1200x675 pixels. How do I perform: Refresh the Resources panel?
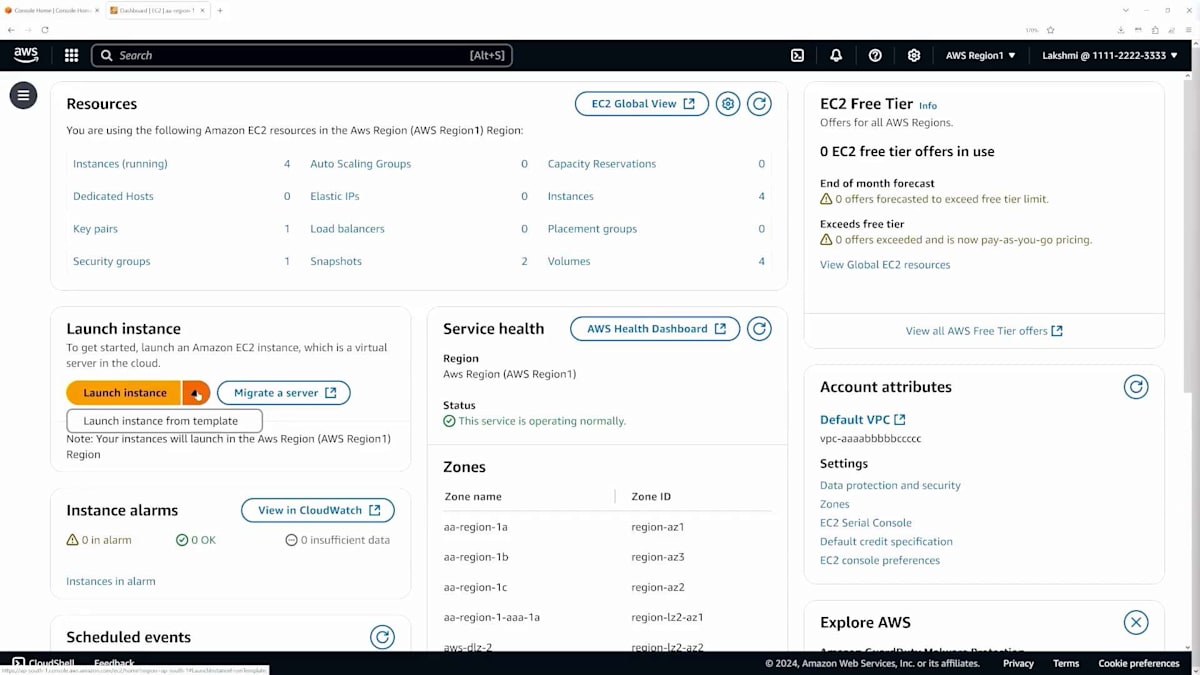click(x=759, y=104)
